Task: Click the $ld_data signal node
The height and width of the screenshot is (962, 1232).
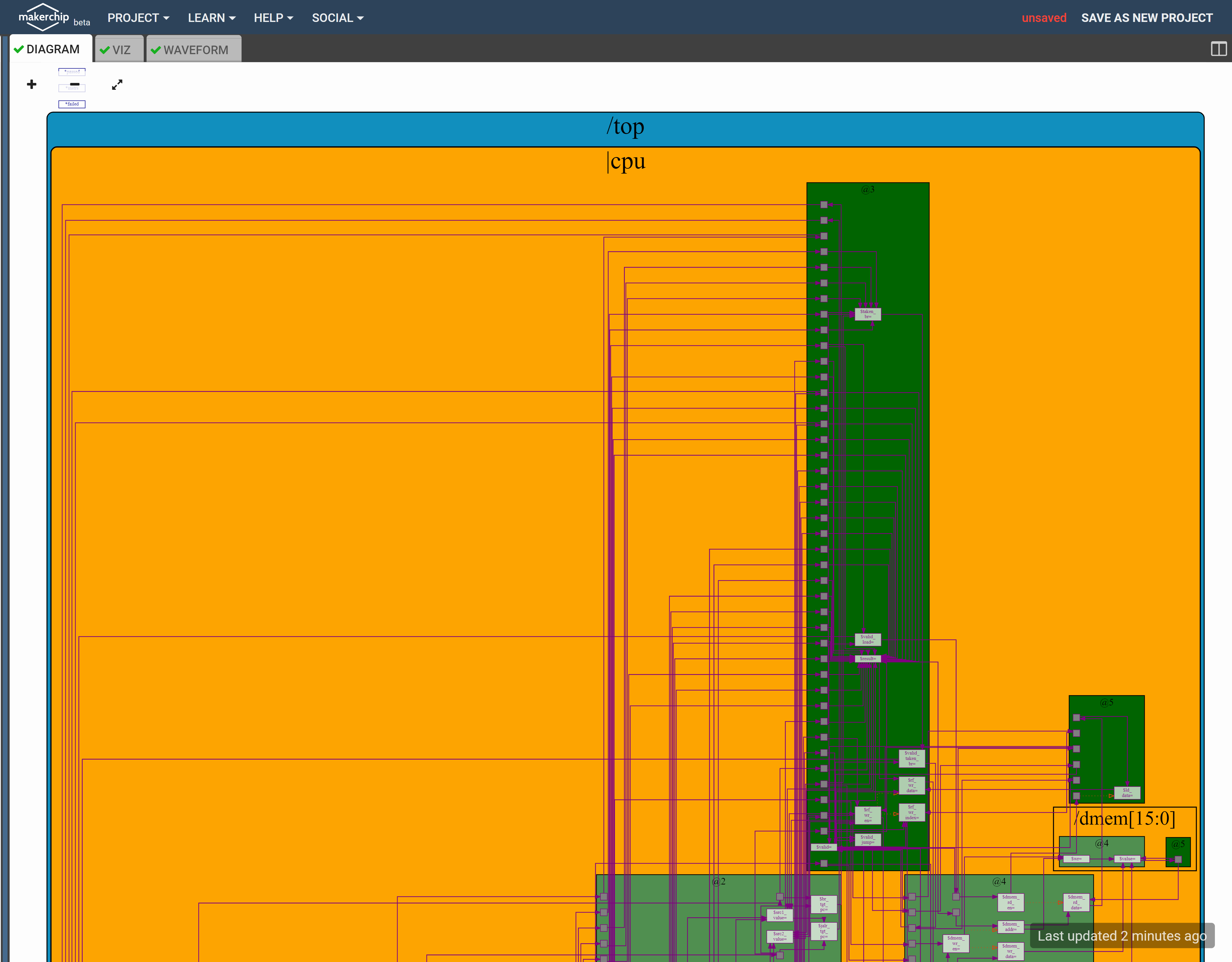Action: [1126, 792]
